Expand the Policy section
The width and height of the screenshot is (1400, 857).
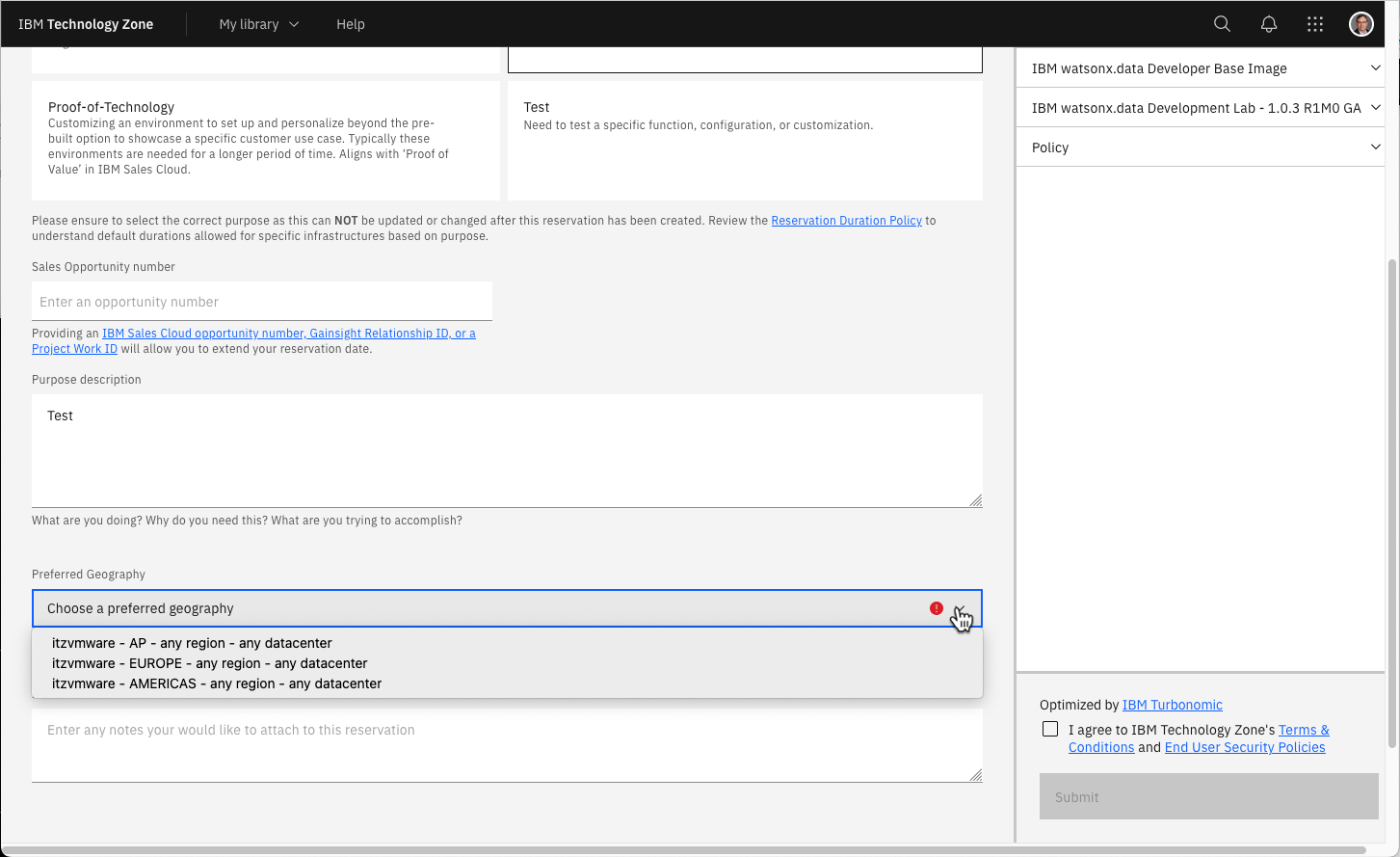(1201, 147)
